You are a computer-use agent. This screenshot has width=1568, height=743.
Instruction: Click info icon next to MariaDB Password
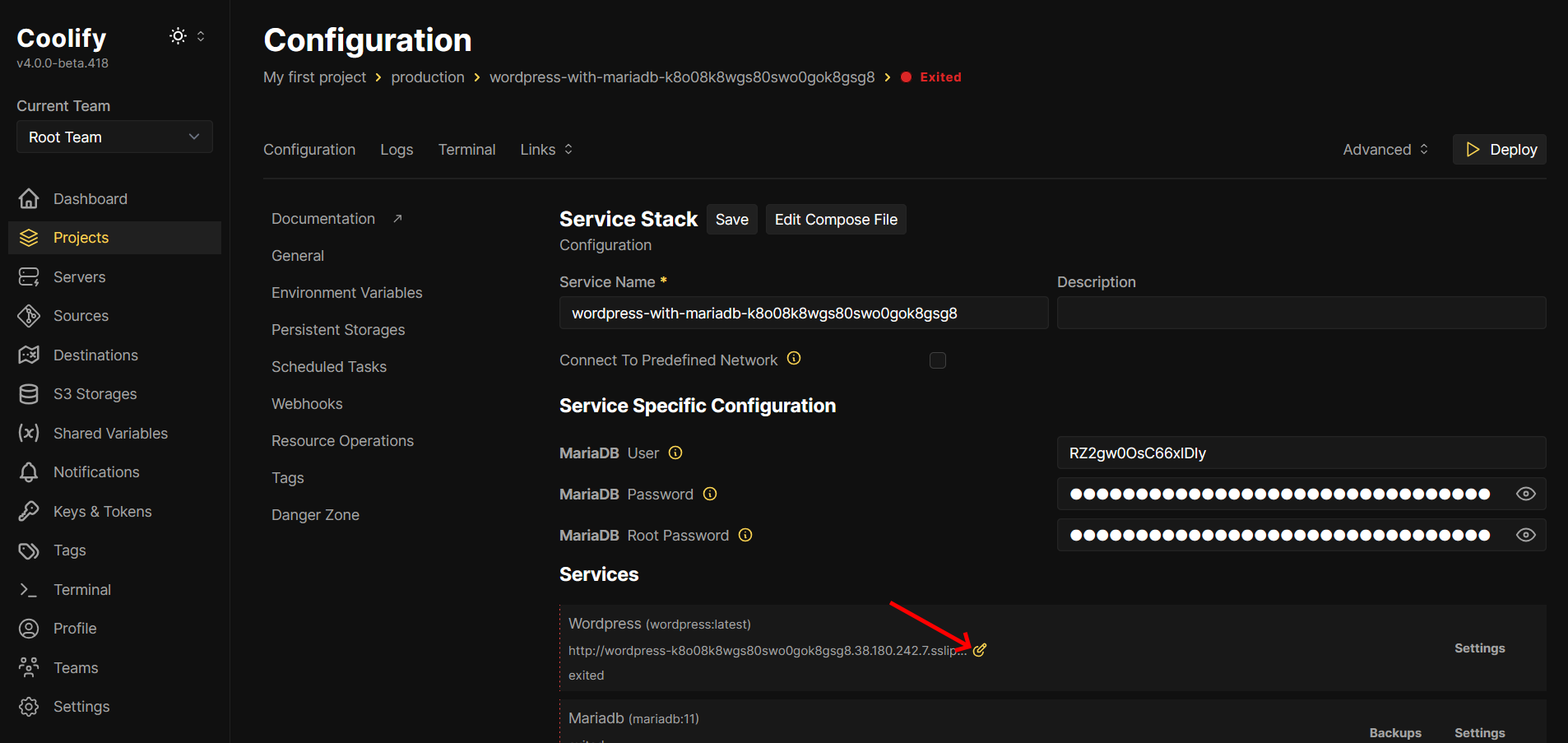[x=710, y=494]
